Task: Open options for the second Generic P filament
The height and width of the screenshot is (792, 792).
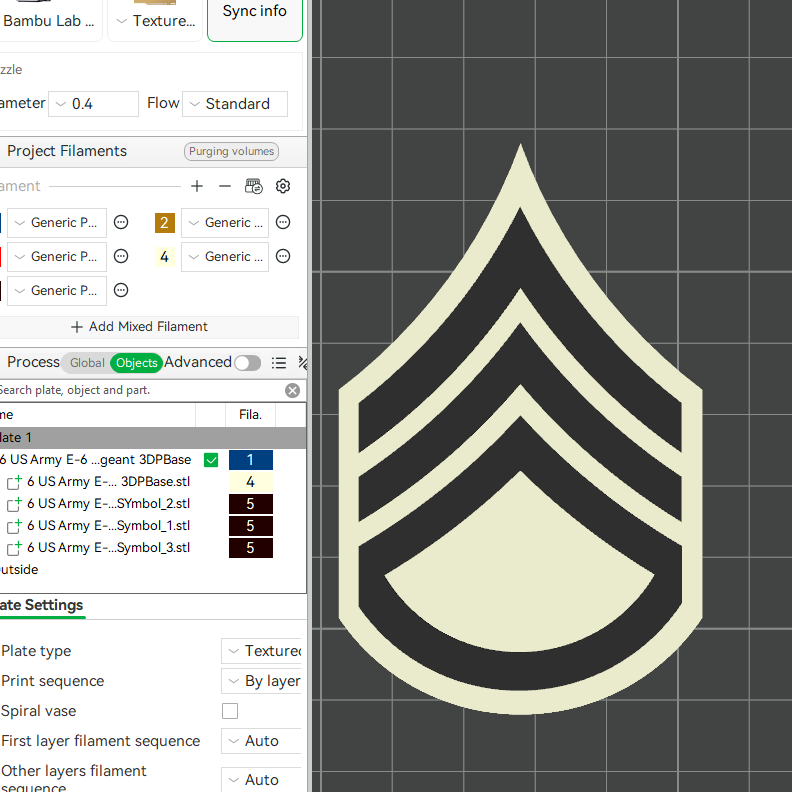Action: tap(121, 257)
